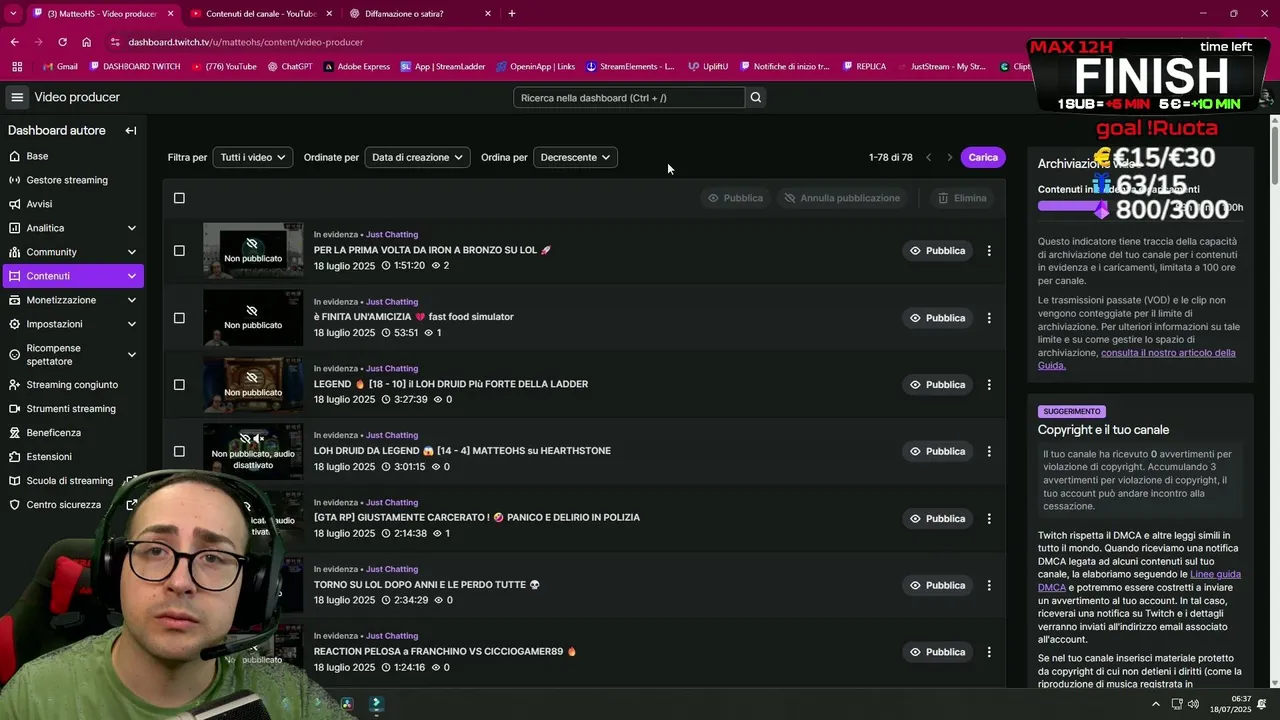This screenshot has width=1280, height=720.
Task: Go to the previous page of videos
Action: pos(929,157)
